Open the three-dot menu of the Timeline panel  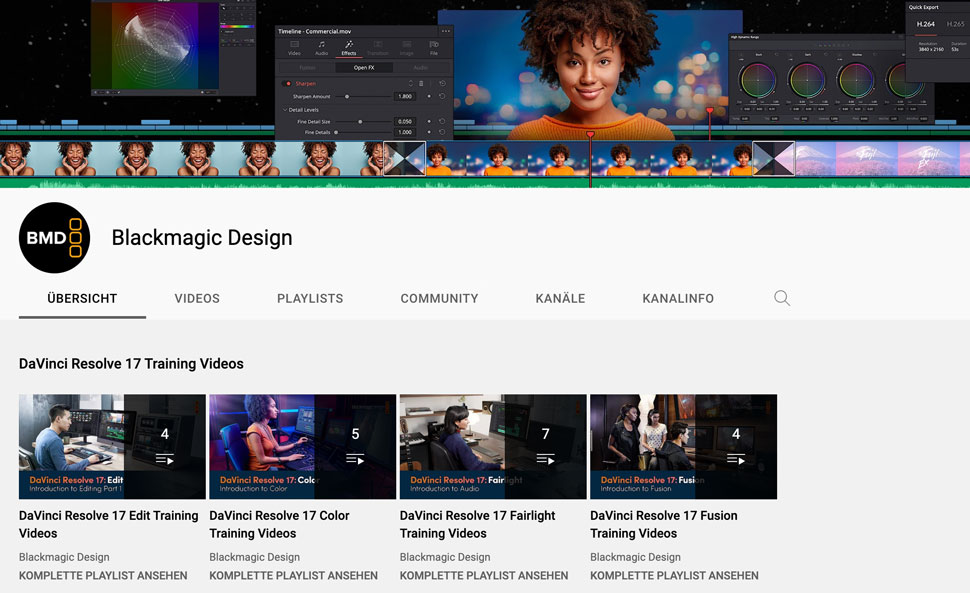point(445,31)
